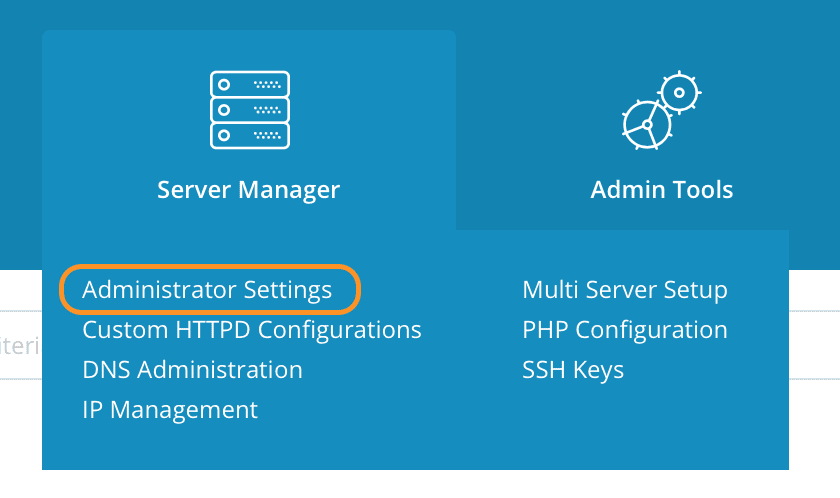Select the Server Manager tab label
The height and width of the screenshot is (498, 840).
click(x=248, y=189)
